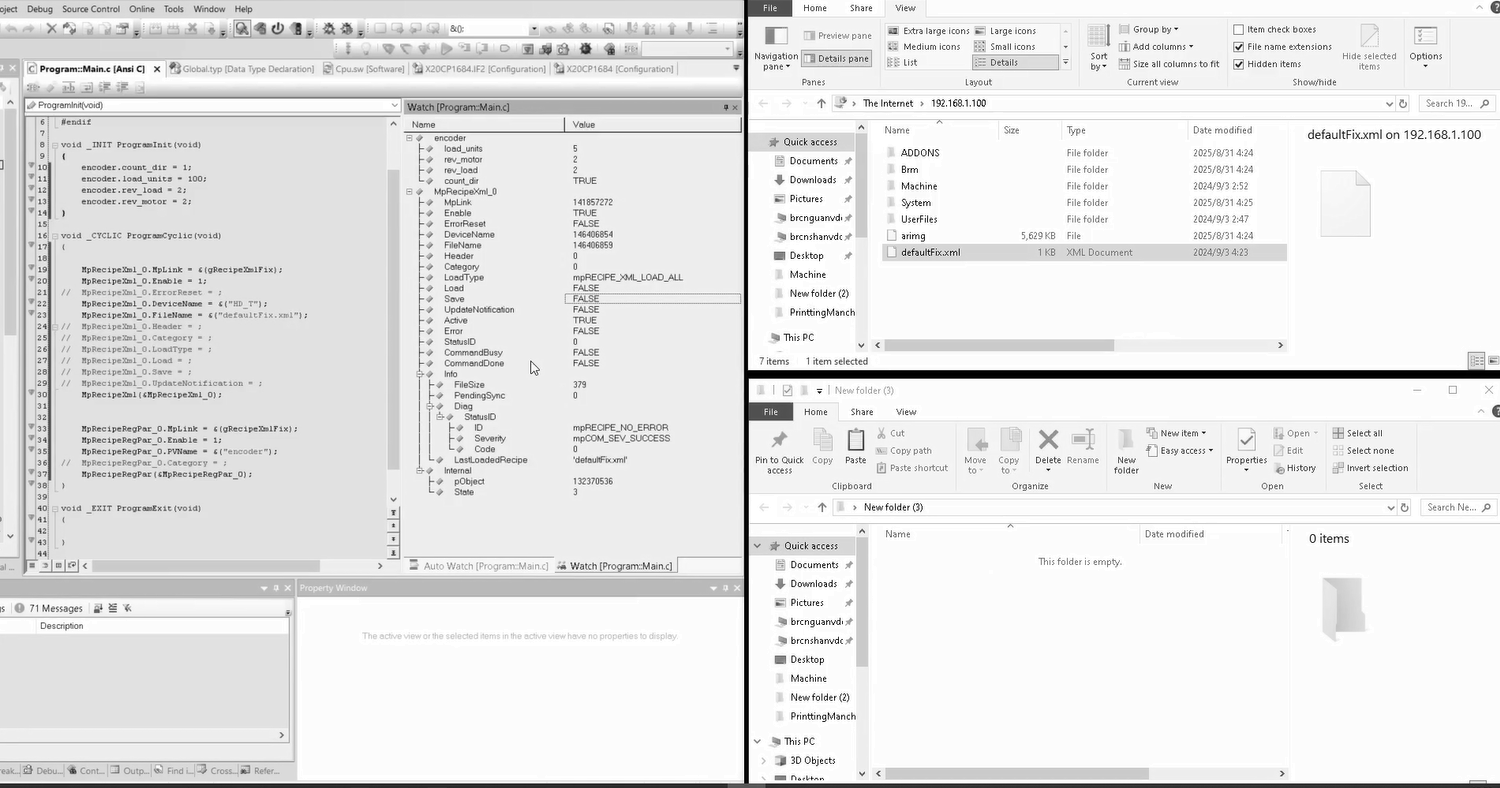Collapse the Info node in the Watch tree

pyautogui.click(x=419, y=374)
